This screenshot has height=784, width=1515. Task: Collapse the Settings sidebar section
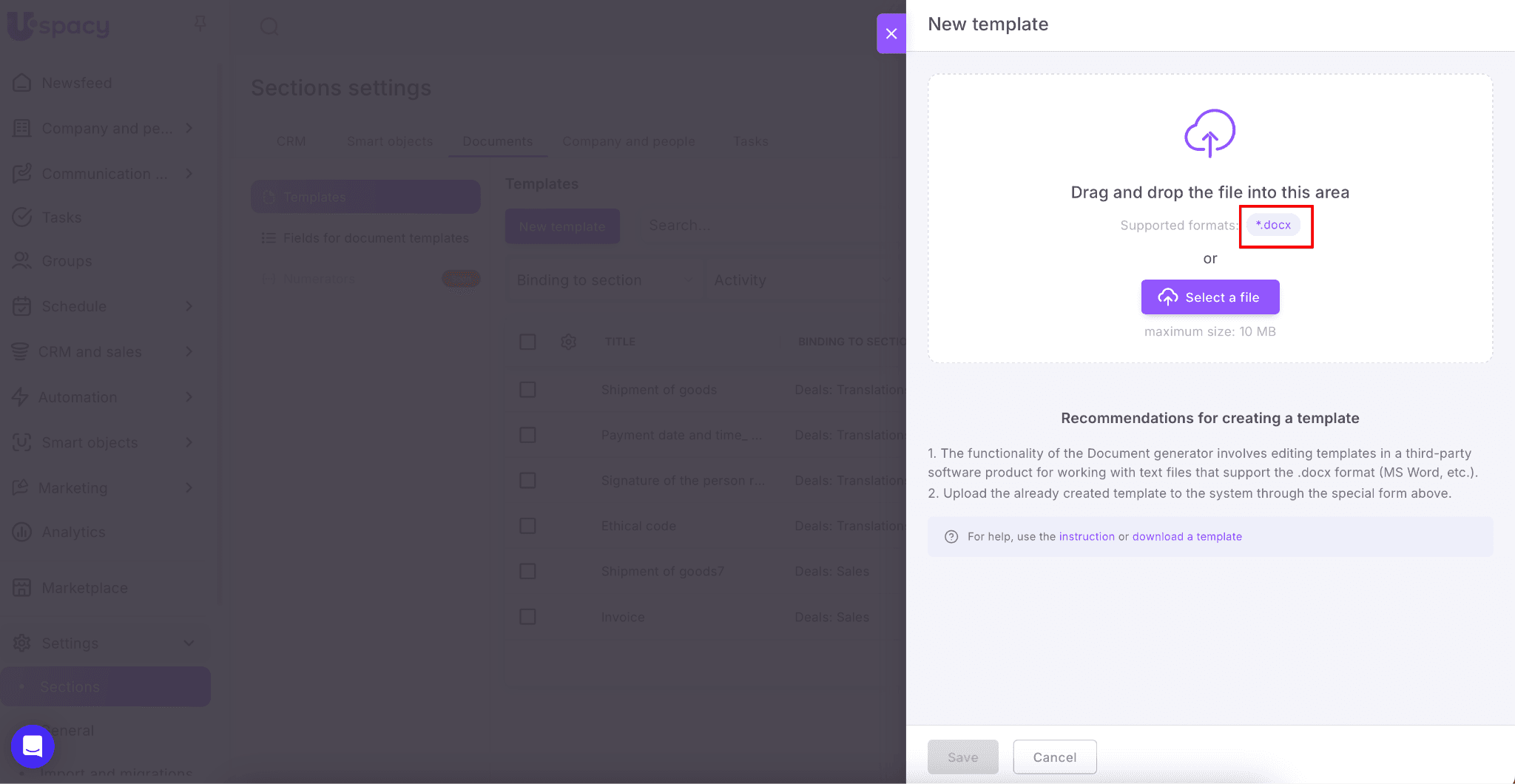coord(189,643)
